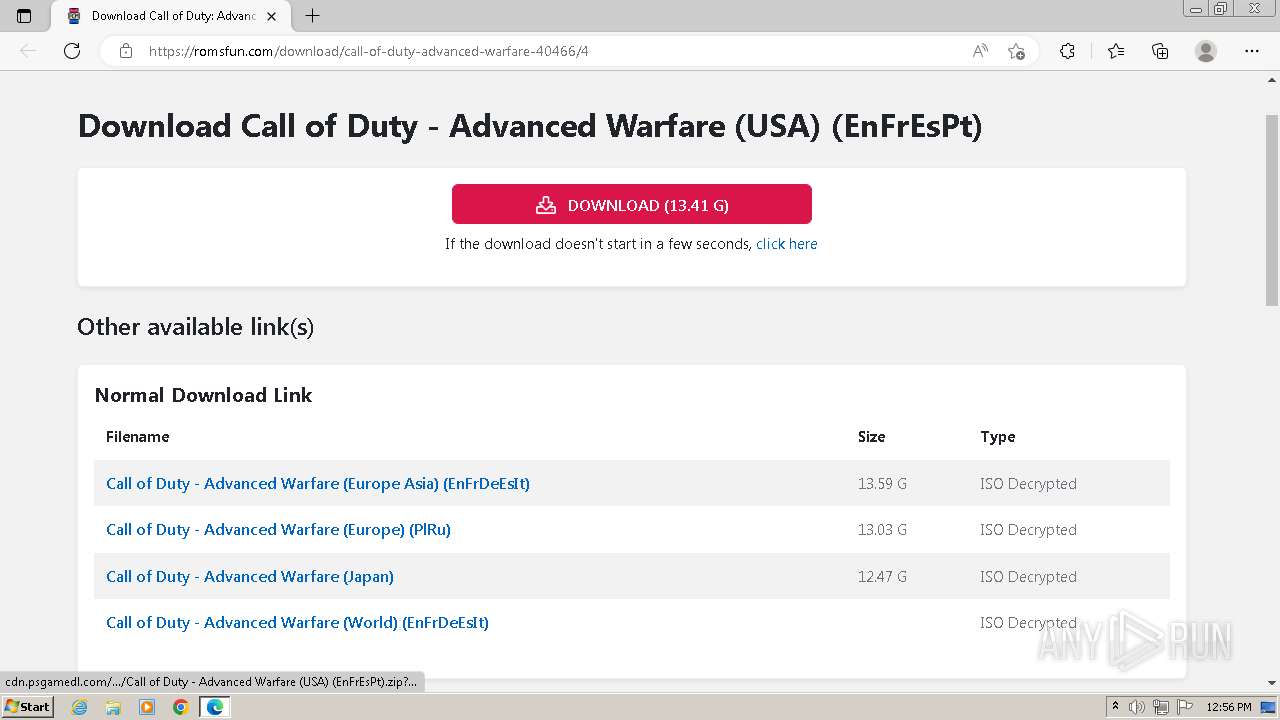Open the user profile icon
The image size is (1280, 720).
(x=1206, y=51)
